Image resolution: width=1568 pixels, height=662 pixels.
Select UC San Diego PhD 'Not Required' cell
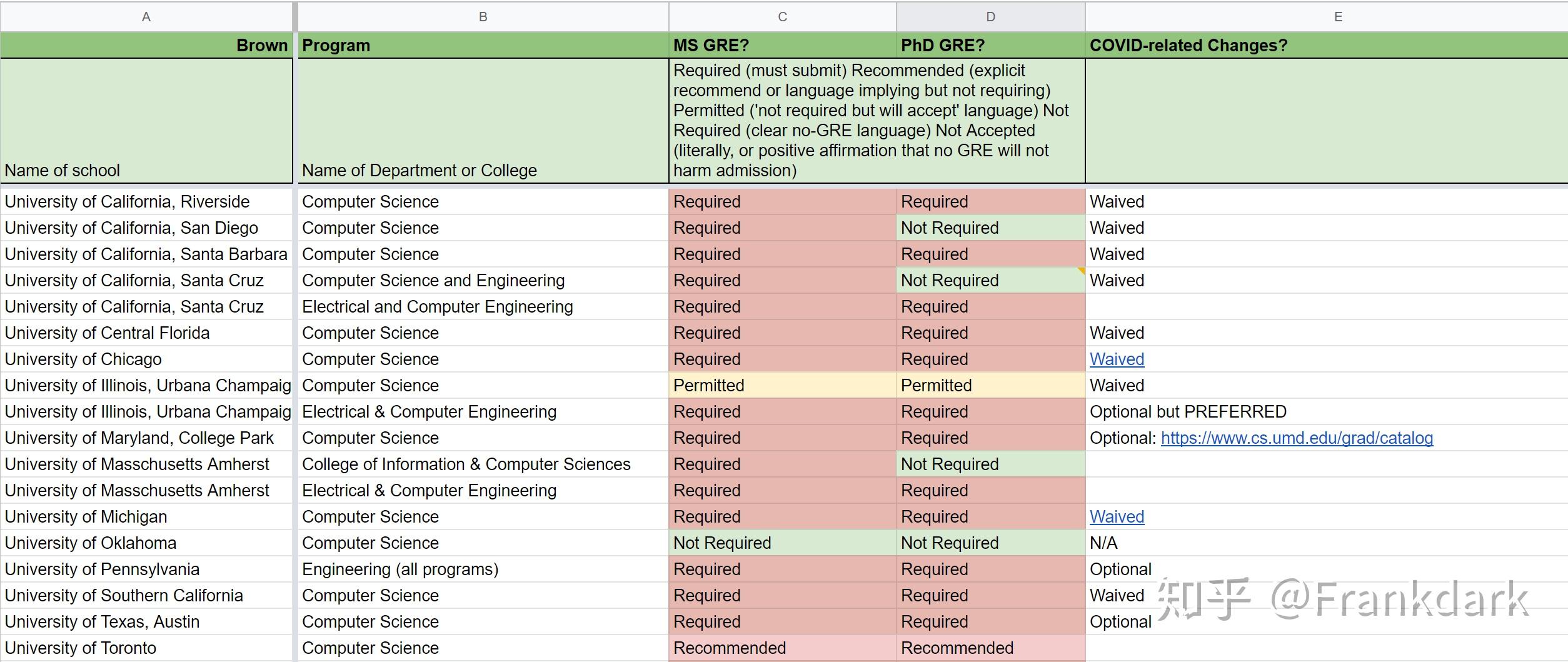click(991, 228)
